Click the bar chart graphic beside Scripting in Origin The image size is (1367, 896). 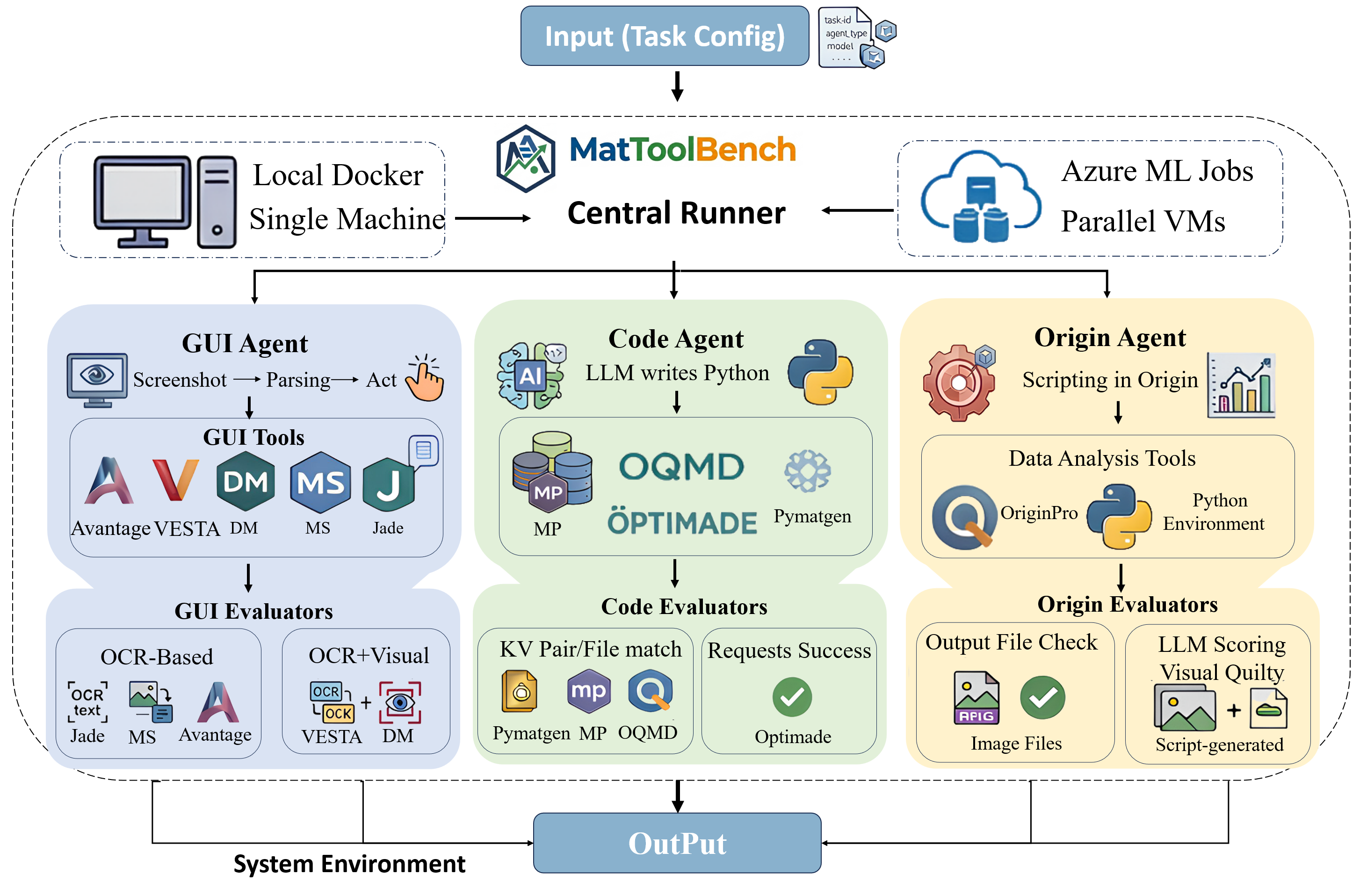(1242, 382)
